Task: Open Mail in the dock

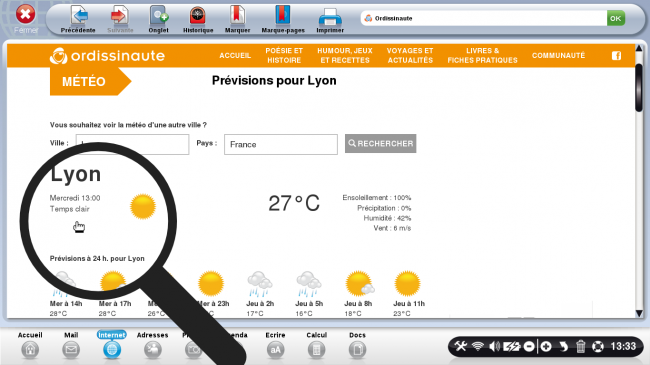Action: tap(71, 345)
